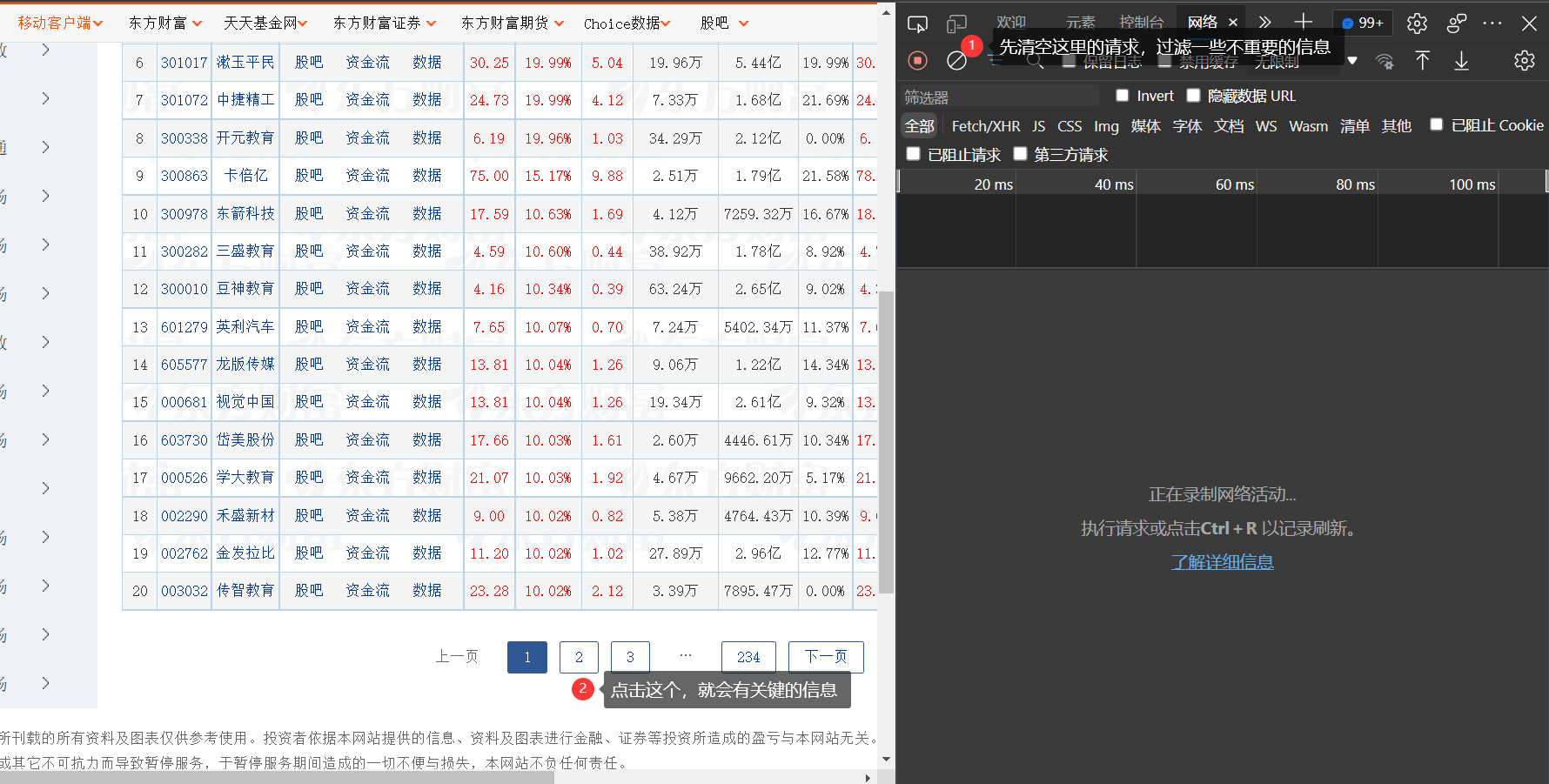This screenshot has width=1549, height=784.
Task: Select the 网络 DevTools tab
Action: tap(1203, 23)
